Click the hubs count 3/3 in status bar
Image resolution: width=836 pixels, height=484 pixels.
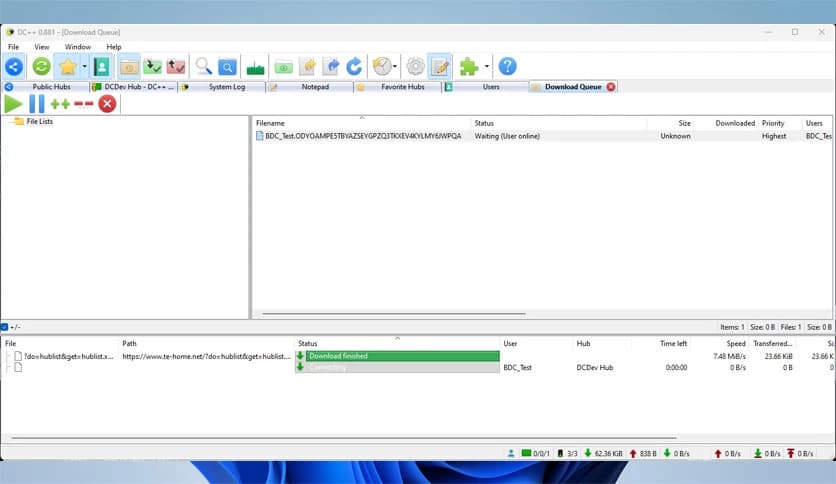tap(567, 454)
